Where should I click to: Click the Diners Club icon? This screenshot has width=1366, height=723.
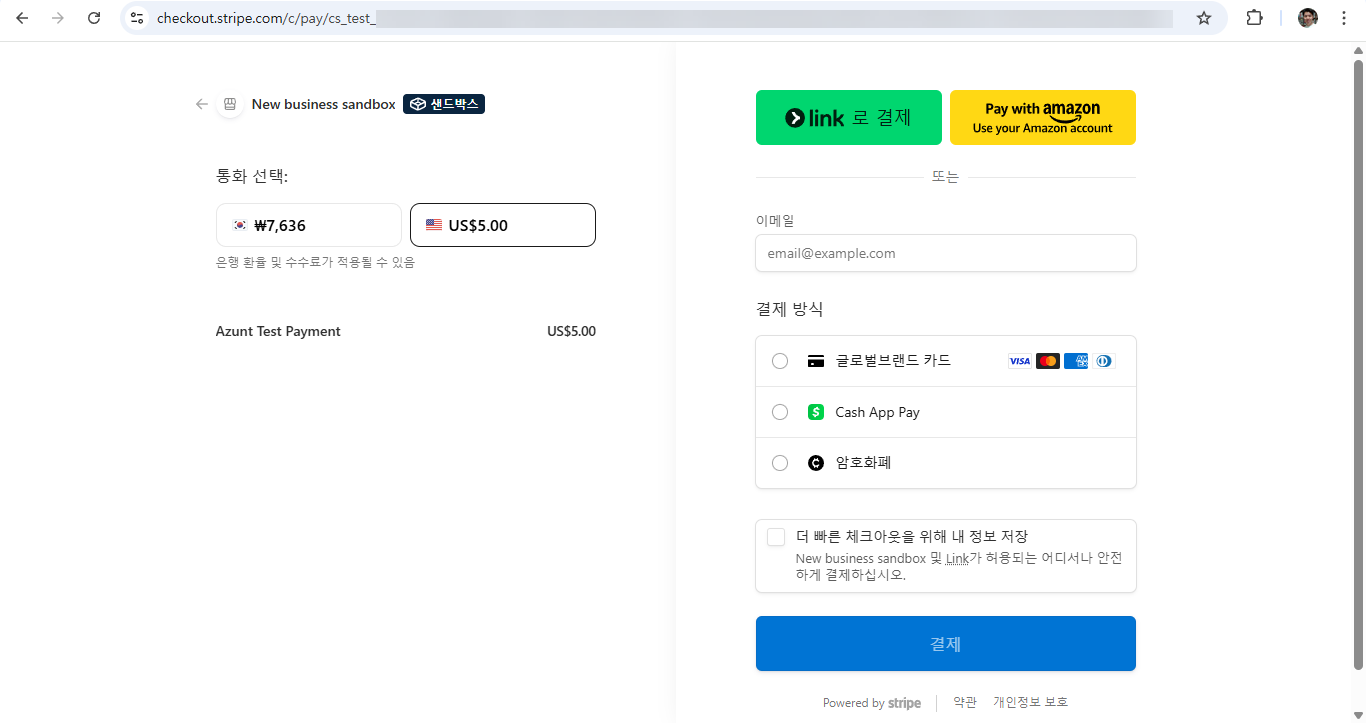pyautogui.click(x=1103, y=361)
